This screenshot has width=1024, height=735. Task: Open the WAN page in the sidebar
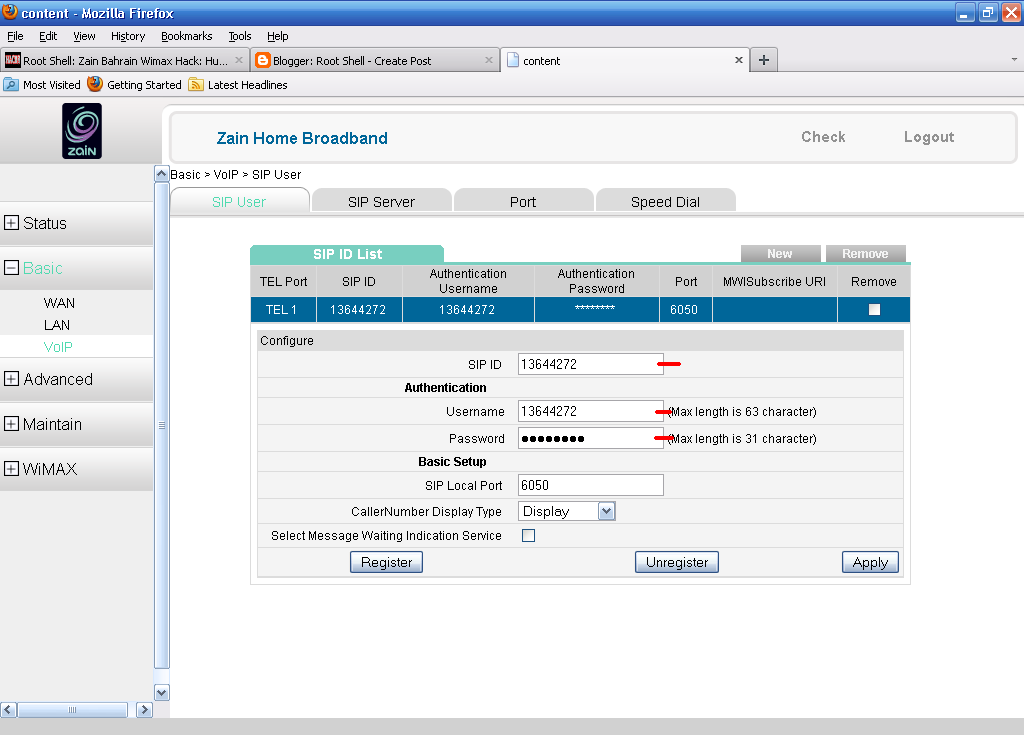coord(59,303)
